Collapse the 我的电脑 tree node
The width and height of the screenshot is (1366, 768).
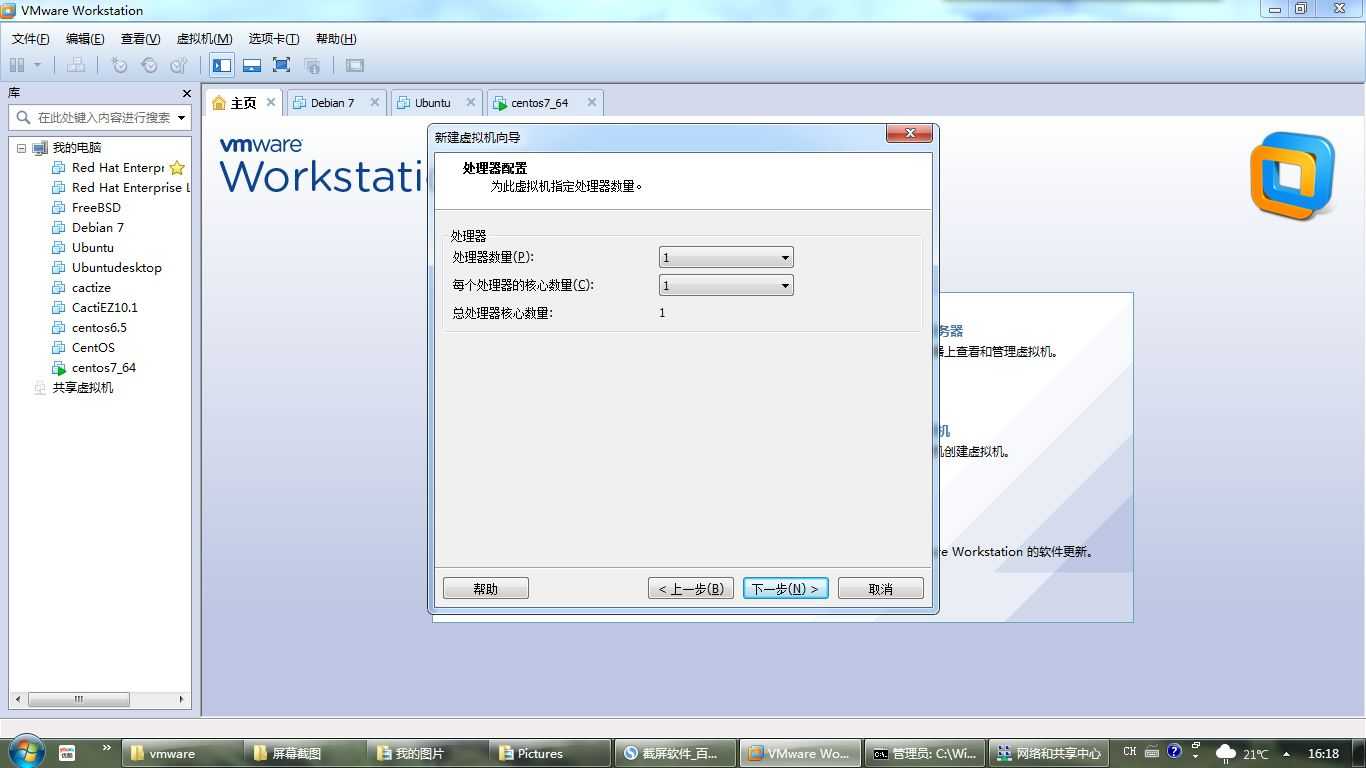coord(21,148)
